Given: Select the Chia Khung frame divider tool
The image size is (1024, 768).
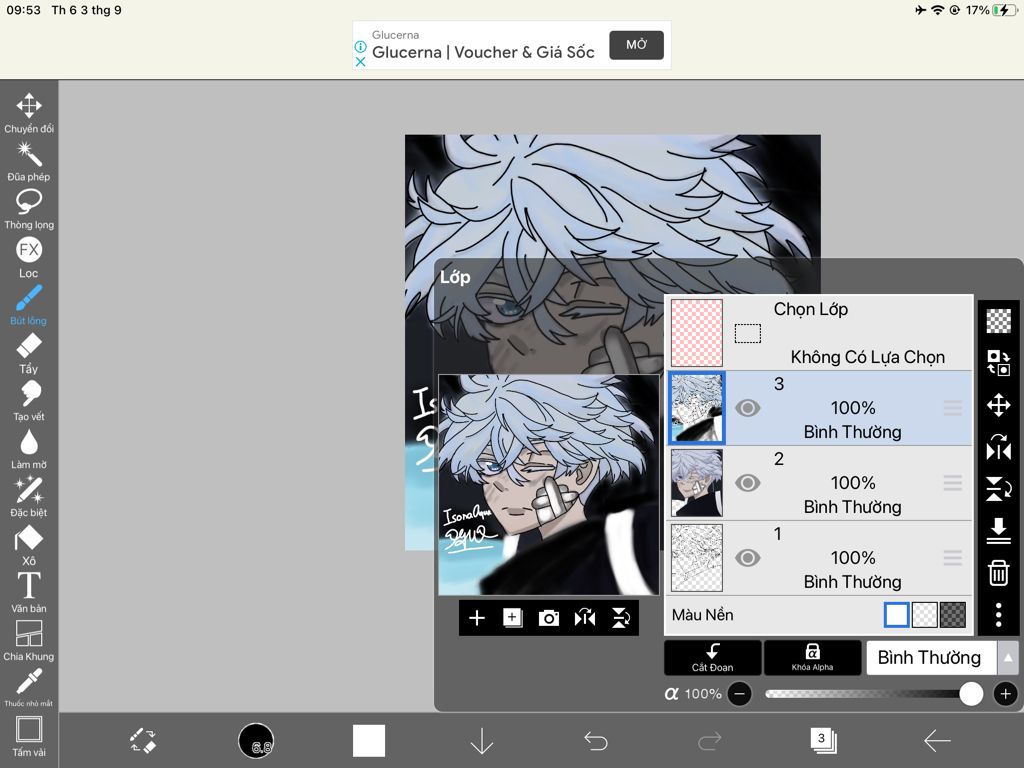Looking at the screenshot, I should pyautogui.click(x=29, y=641).
